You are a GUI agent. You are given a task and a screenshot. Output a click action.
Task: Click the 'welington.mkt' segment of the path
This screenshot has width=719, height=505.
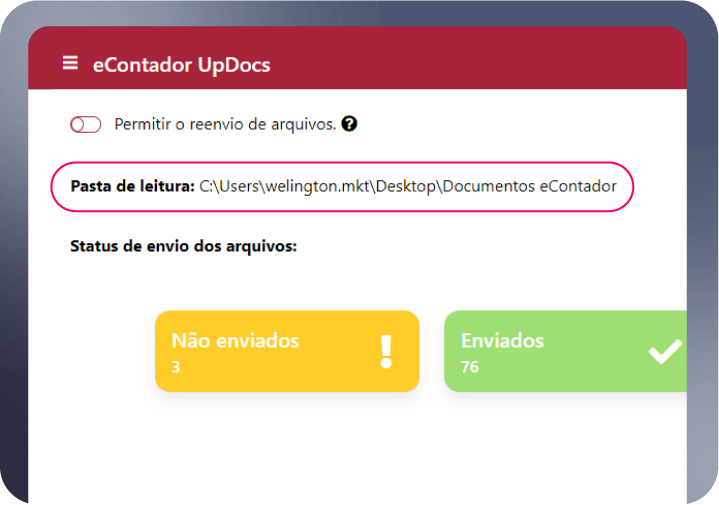tap(317, 186)
